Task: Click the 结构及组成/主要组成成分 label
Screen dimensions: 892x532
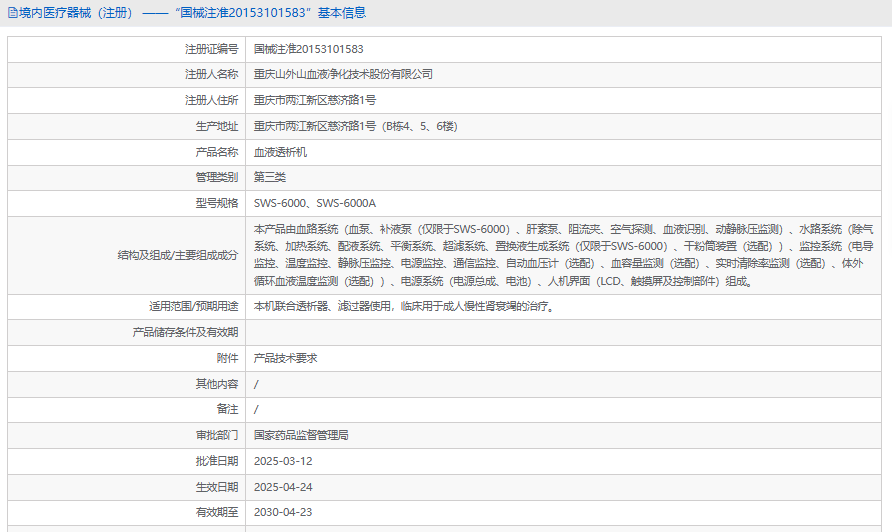Action: coord(178,255)
